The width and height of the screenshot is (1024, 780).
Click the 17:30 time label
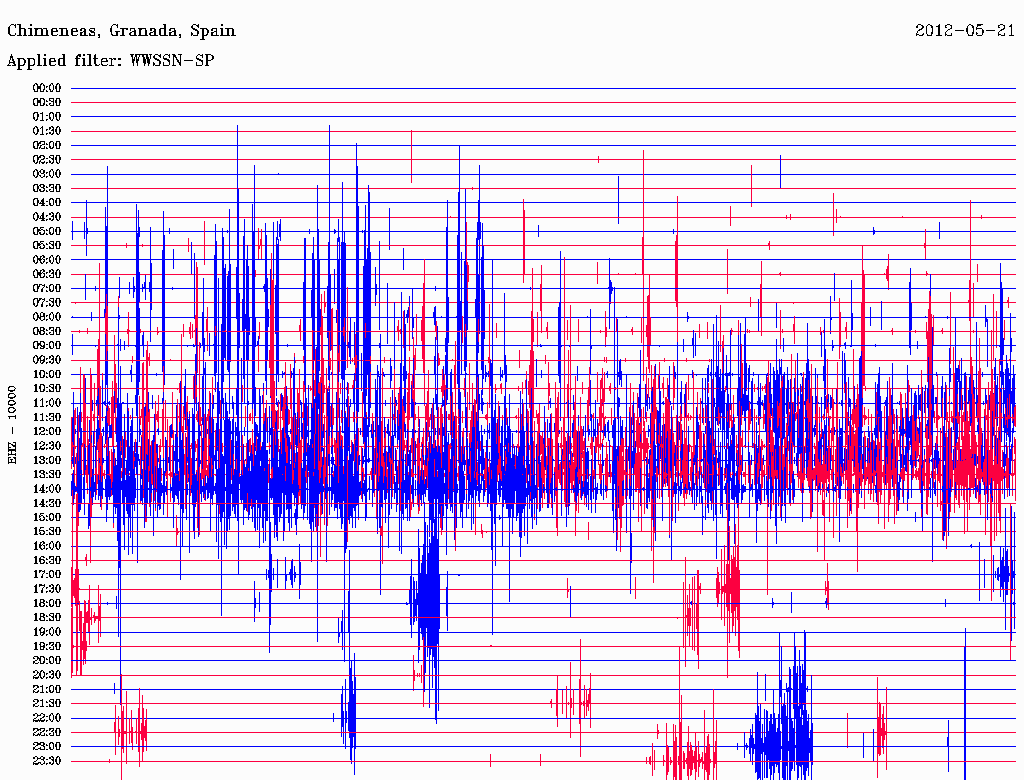click(47, 589)
